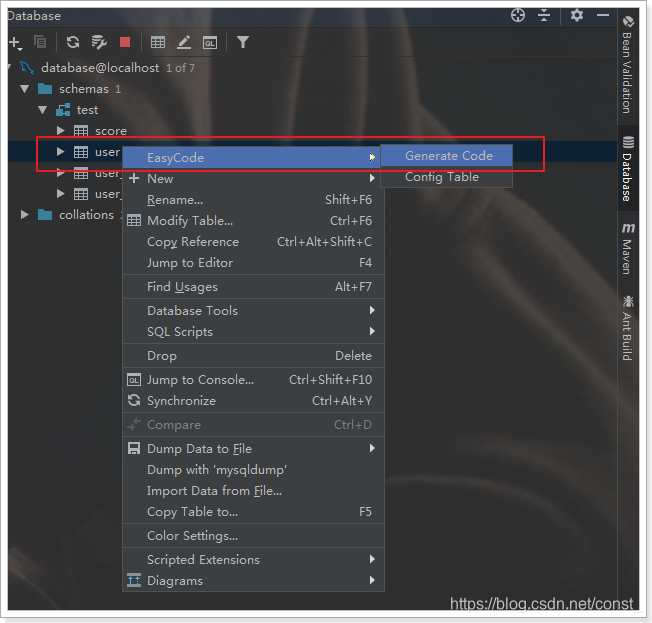Select Generate Code in EasyCode submenu

(x=447, y=156)
